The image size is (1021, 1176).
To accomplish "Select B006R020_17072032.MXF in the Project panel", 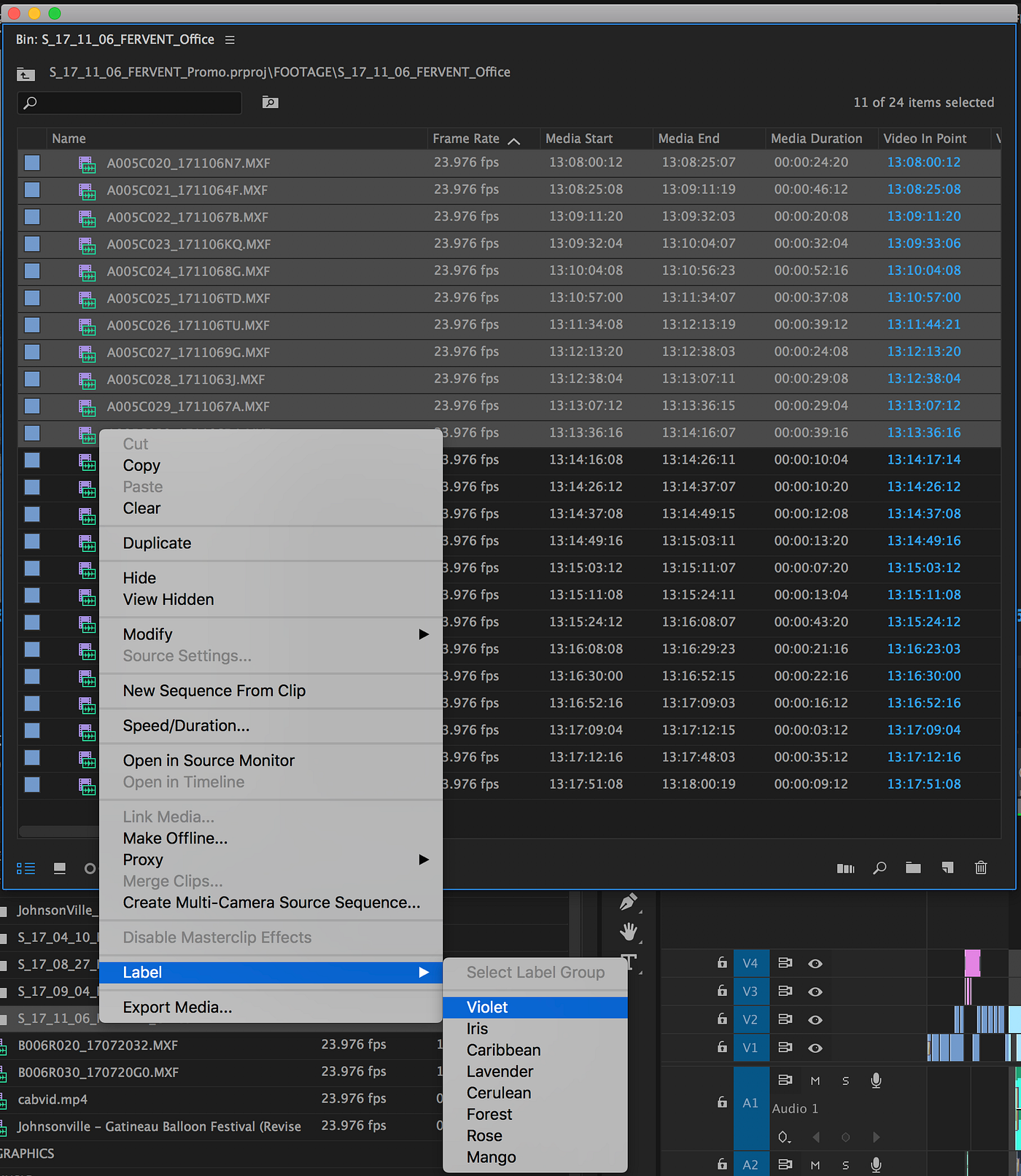I will click(x=98, y=1045).
